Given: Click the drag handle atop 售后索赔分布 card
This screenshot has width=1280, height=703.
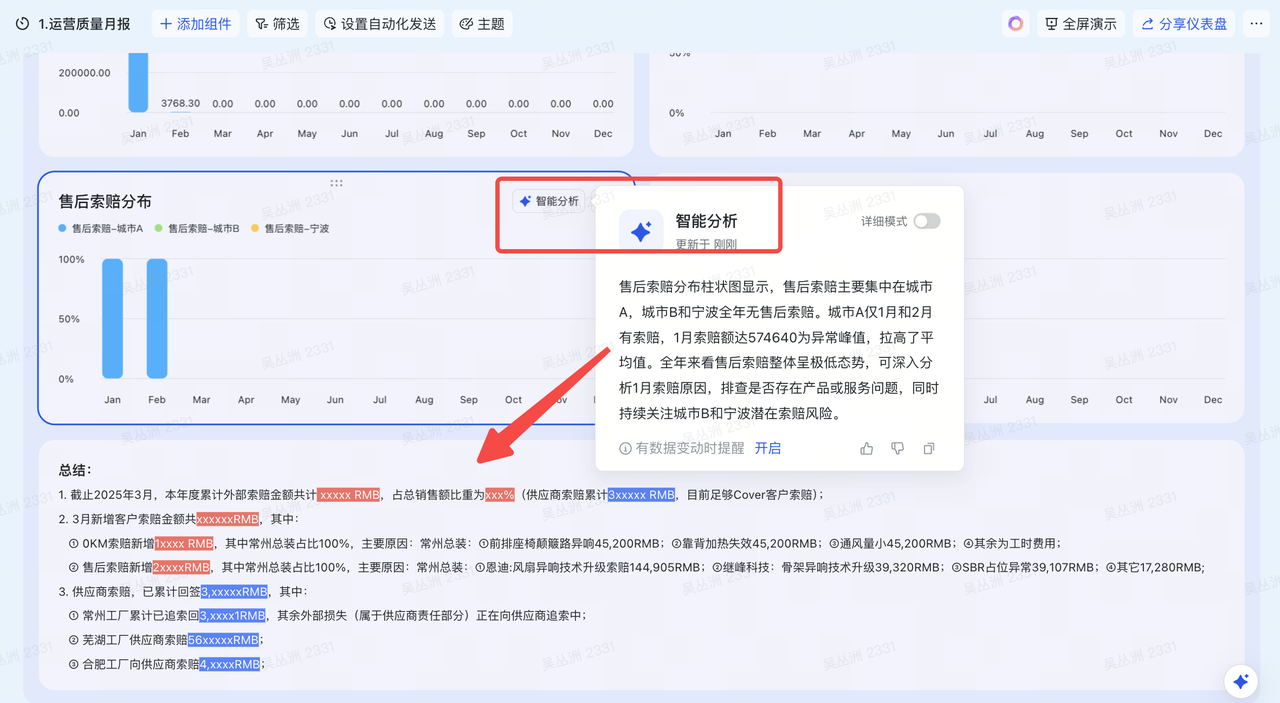Looking at the screenshot, I should 336,183.
